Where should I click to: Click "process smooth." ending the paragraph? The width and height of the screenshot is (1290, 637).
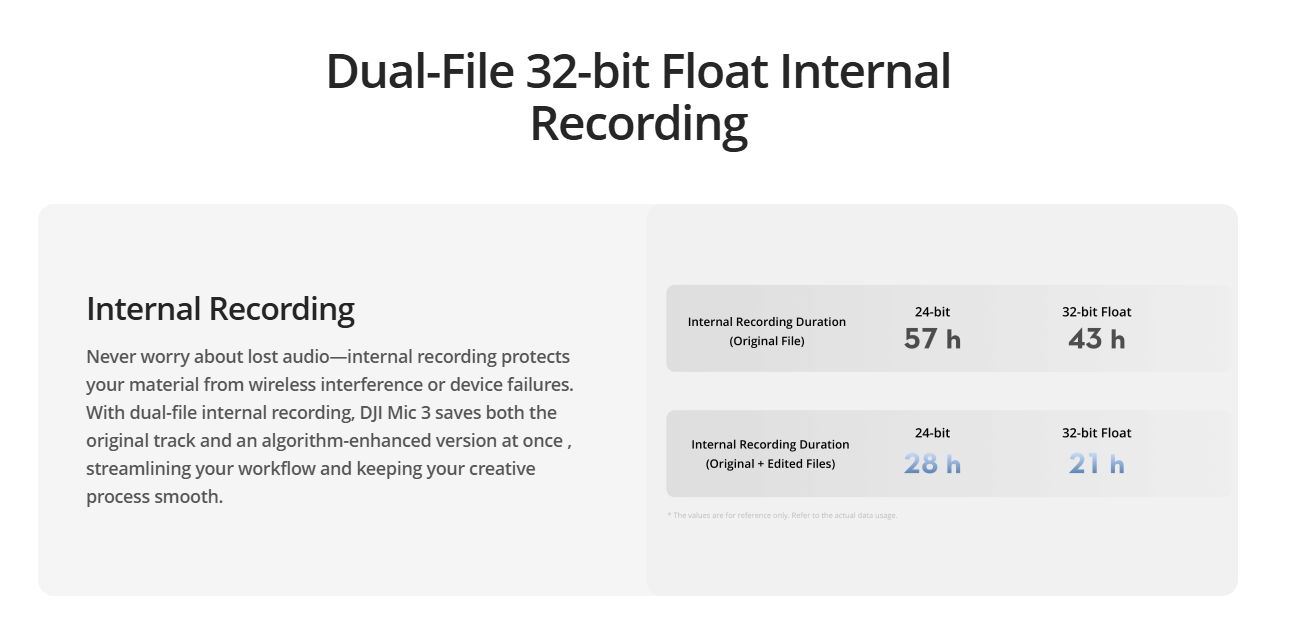154,497
